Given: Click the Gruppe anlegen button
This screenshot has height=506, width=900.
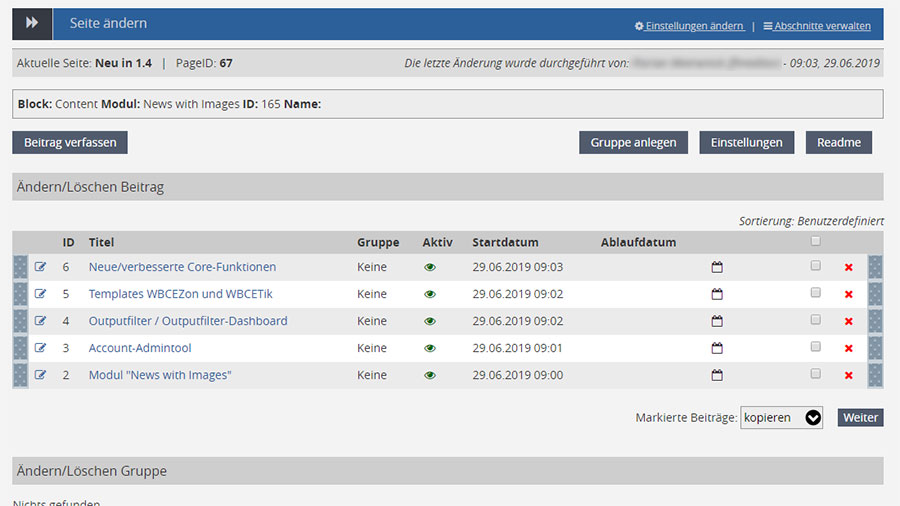Looking at the screenshot, I should coord(633,142).
